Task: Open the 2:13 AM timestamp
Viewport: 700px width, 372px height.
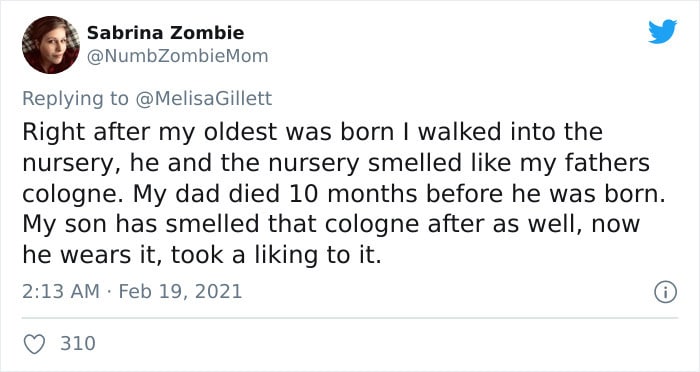Action: tap(61, 292)
